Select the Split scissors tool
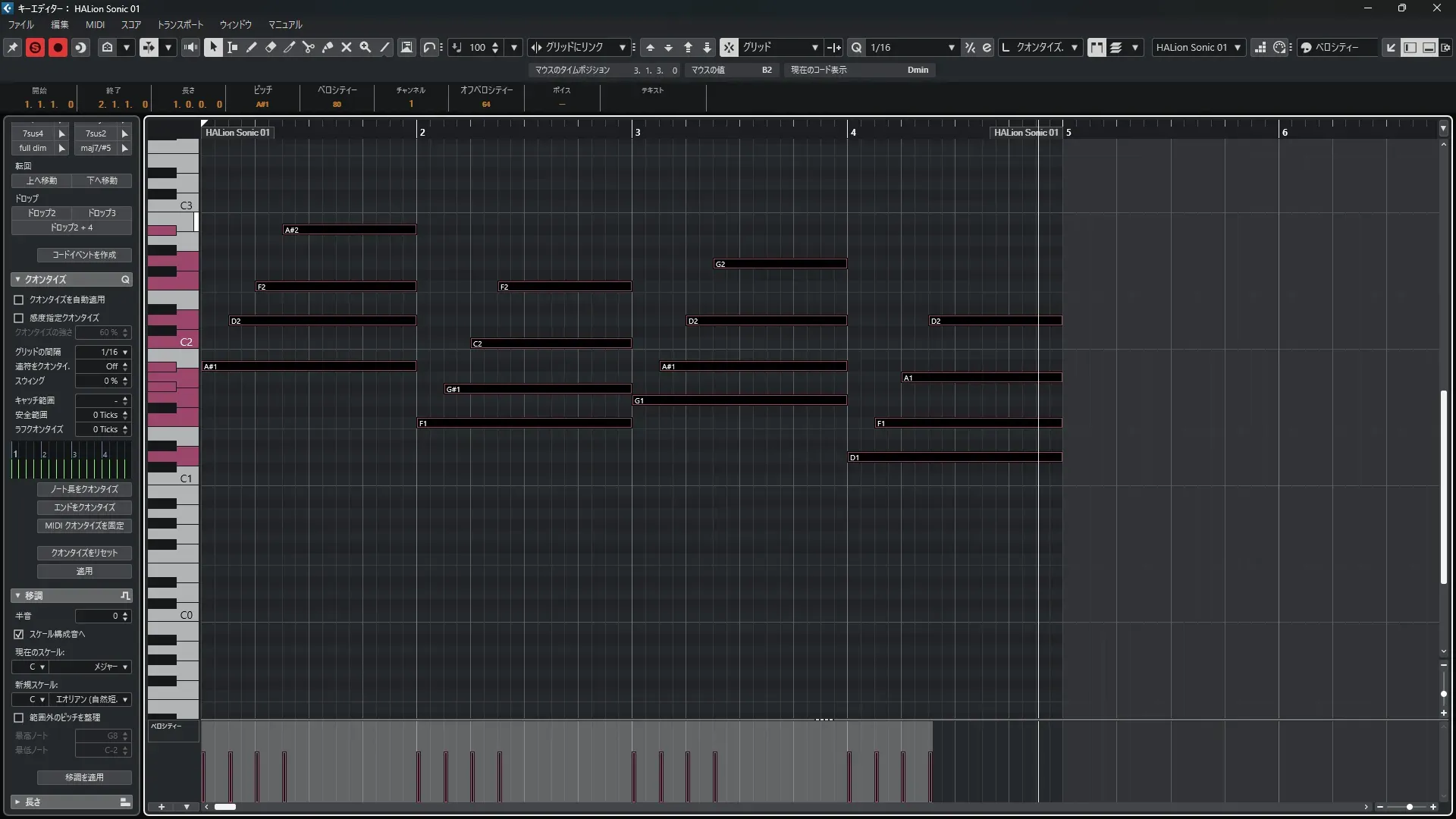This screenshot has width=1456, height=819. [309, 47]
